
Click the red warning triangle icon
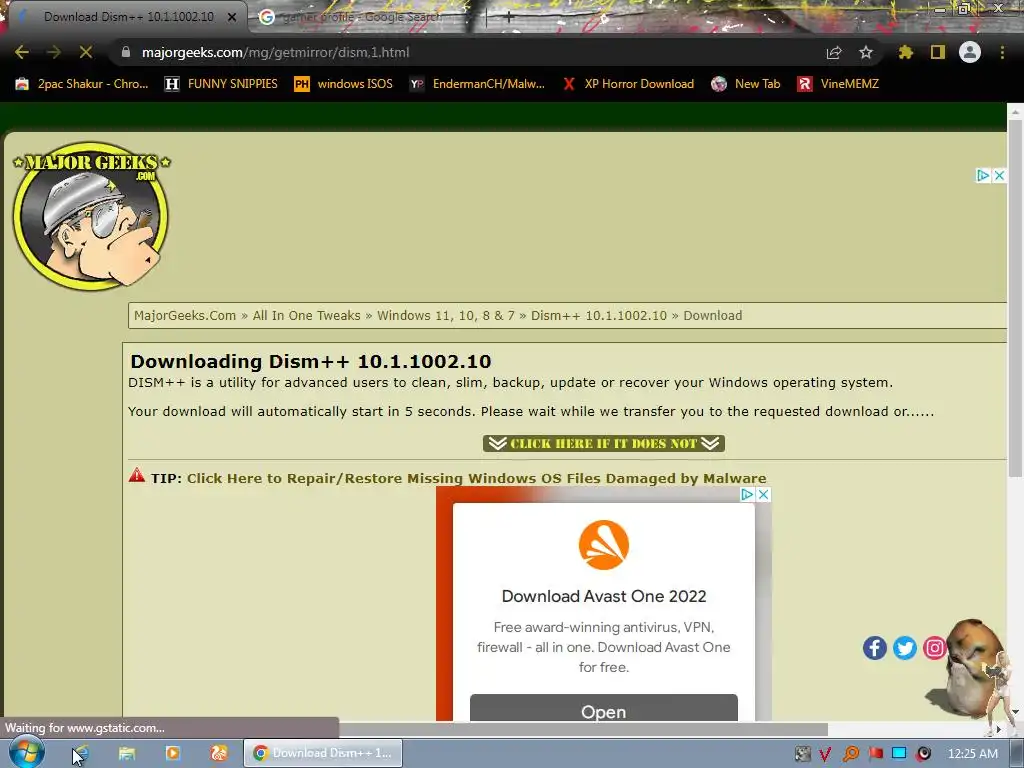(136, 475)
